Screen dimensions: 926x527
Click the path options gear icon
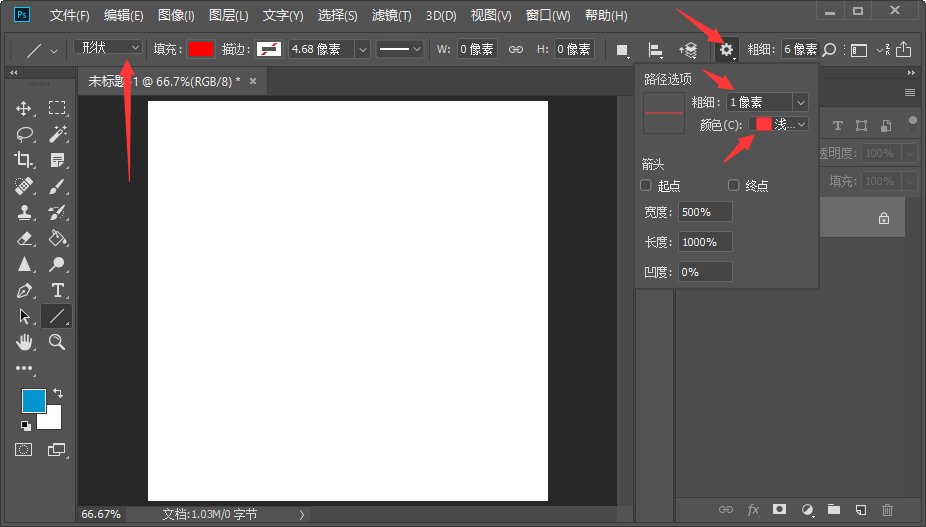pyautogui.click(x=726, y=50)
